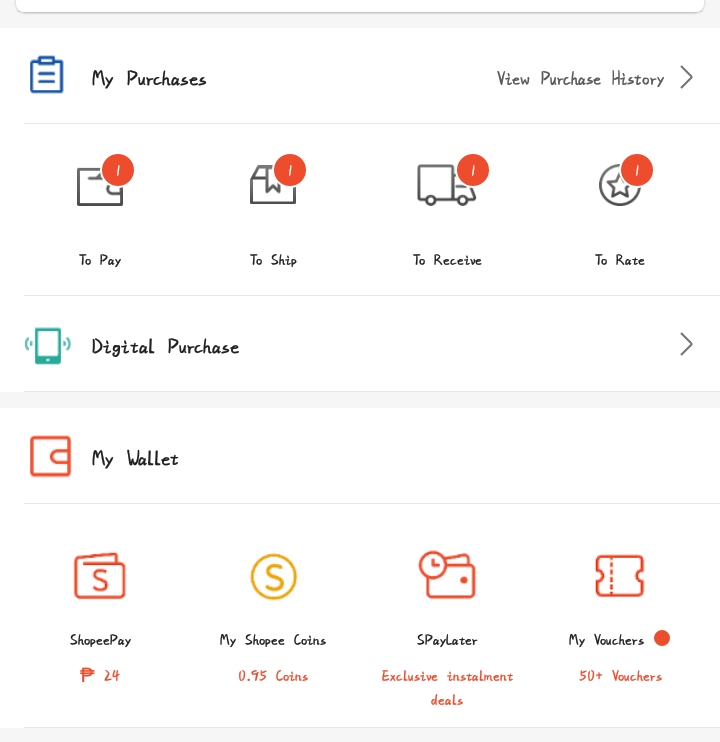The width and height of the screenshot is (720, 742).
Task: Tap the My Purchases heading
Action: [149, 79]
